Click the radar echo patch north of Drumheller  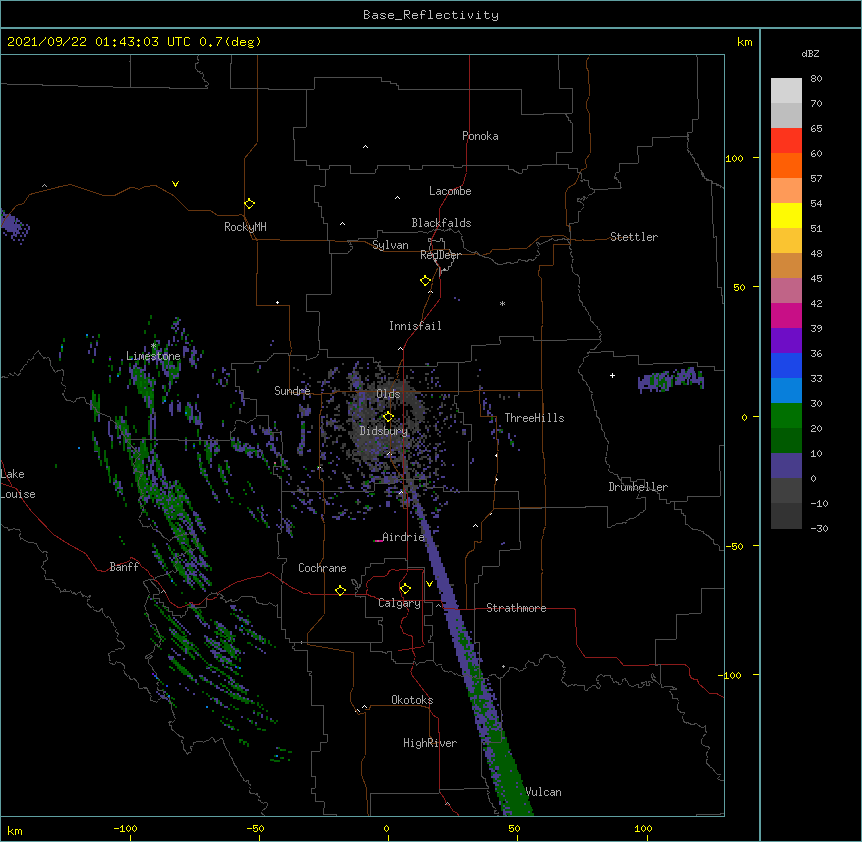click(x=671, y=379)
